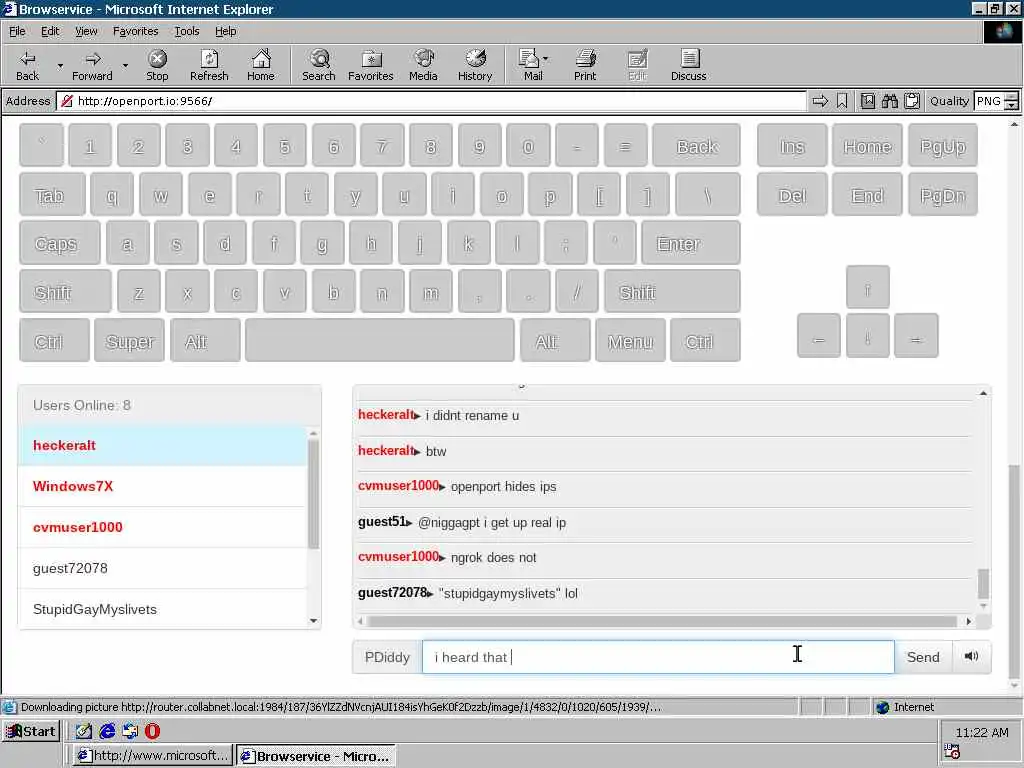Click the speaker sound icon beside Send
Viewport: 1024px width, 768px height.
pos(971,656)
